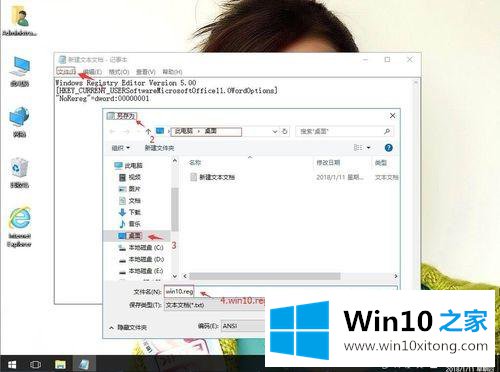Select 本地磁盘 (D:) in navigation tree
The width and height of the screenshot is (500, 372).
(141, 259)
